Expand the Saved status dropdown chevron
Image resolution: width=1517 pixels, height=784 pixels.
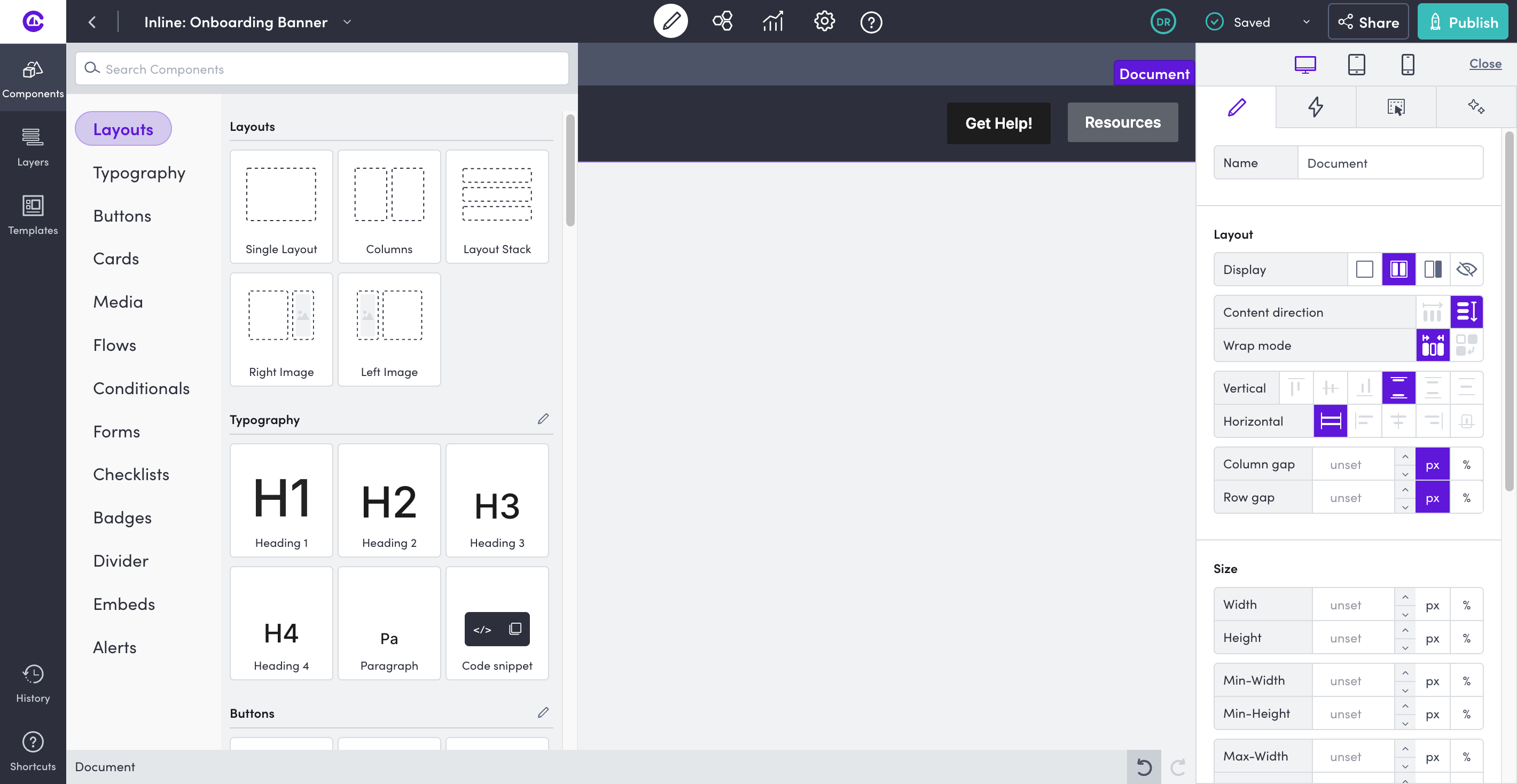click(x=1306, y=22)
